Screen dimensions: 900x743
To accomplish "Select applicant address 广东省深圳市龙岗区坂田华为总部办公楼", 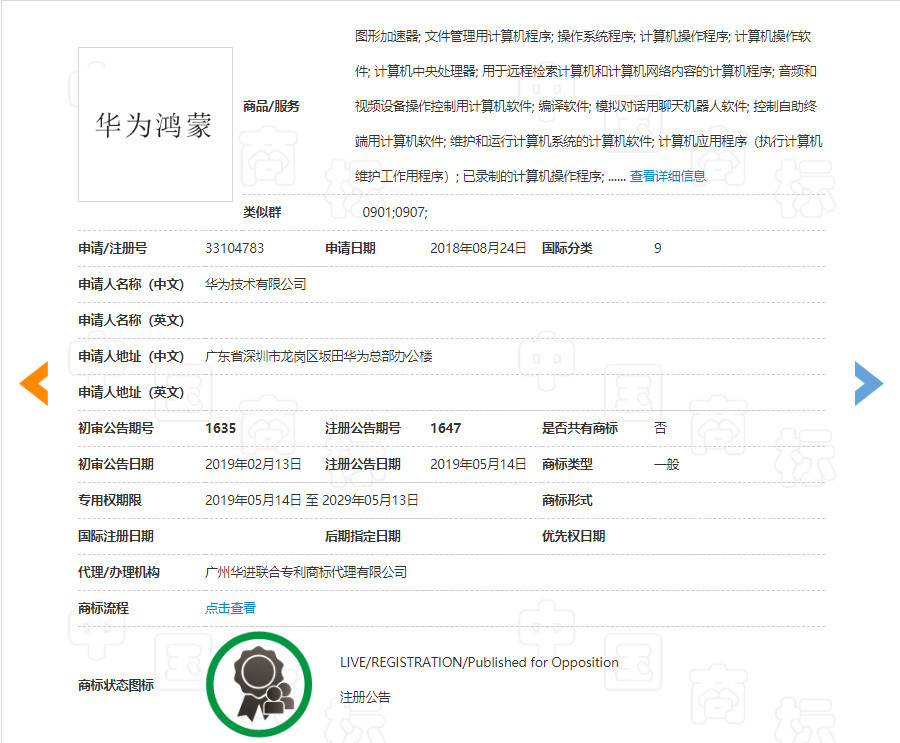I will pos(319,357).
